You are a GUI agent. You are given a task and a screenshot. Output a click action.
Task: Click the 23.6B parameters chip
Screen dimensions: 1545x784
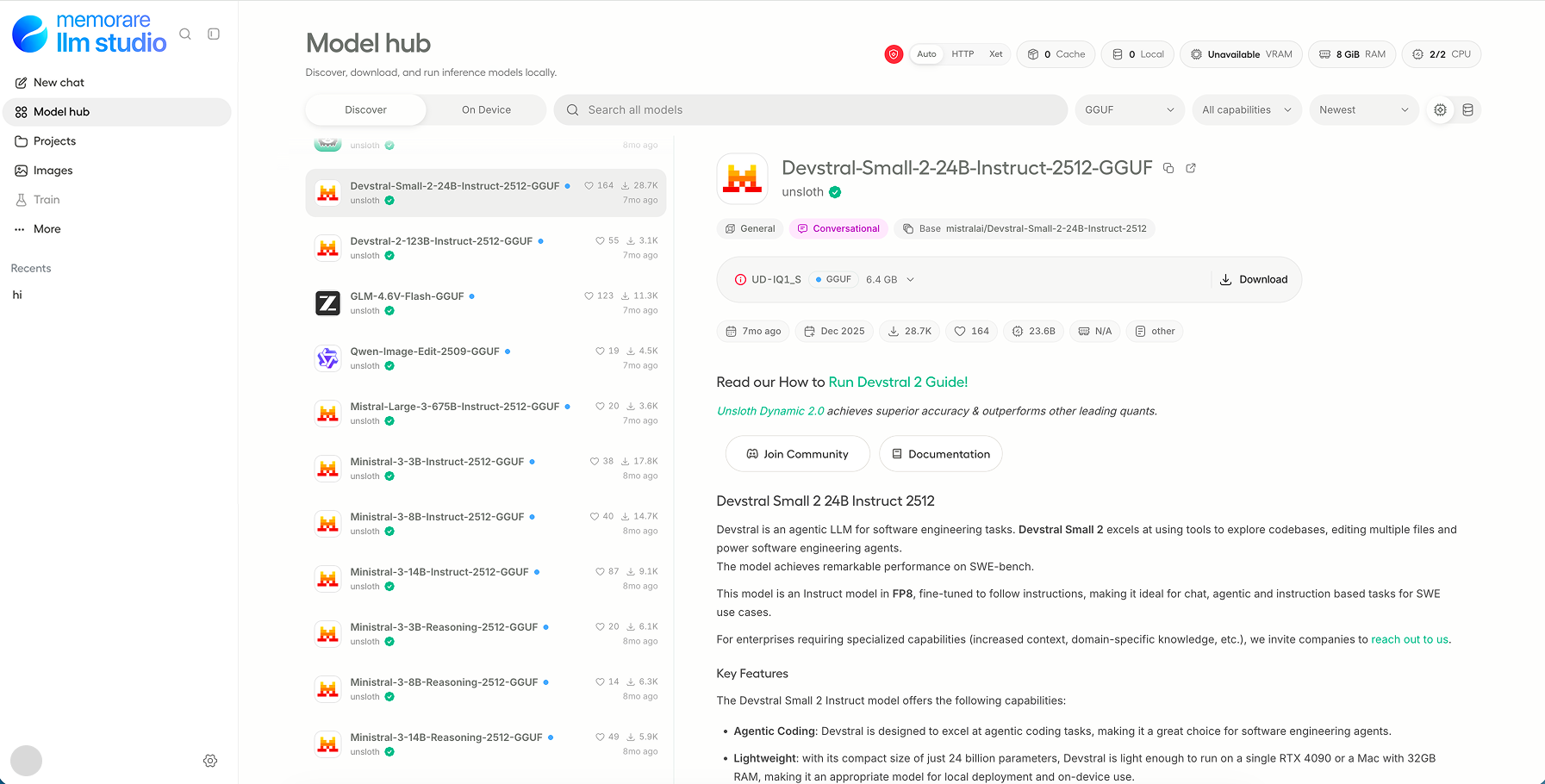click(1033, 332)
